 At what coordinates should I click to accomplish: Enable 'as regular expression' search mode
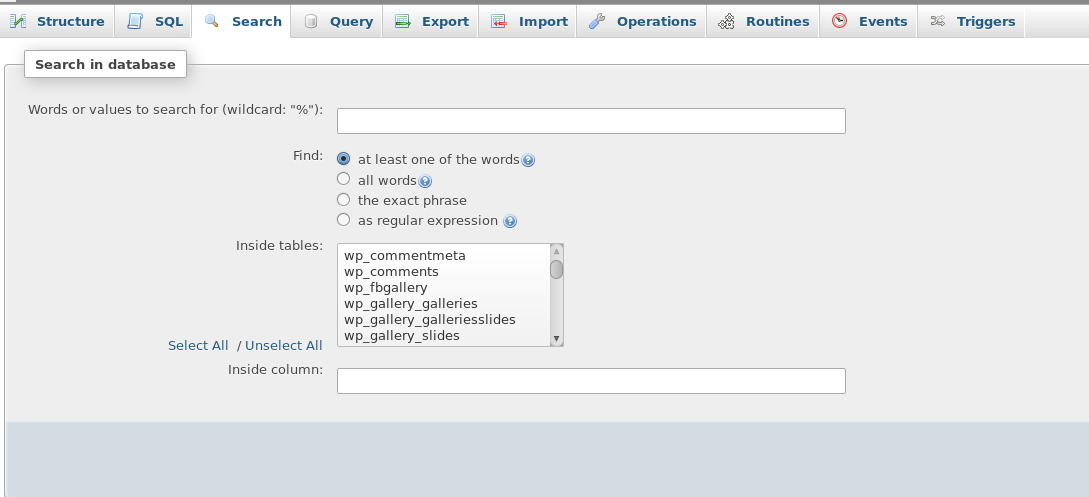[x=344, y=220]
